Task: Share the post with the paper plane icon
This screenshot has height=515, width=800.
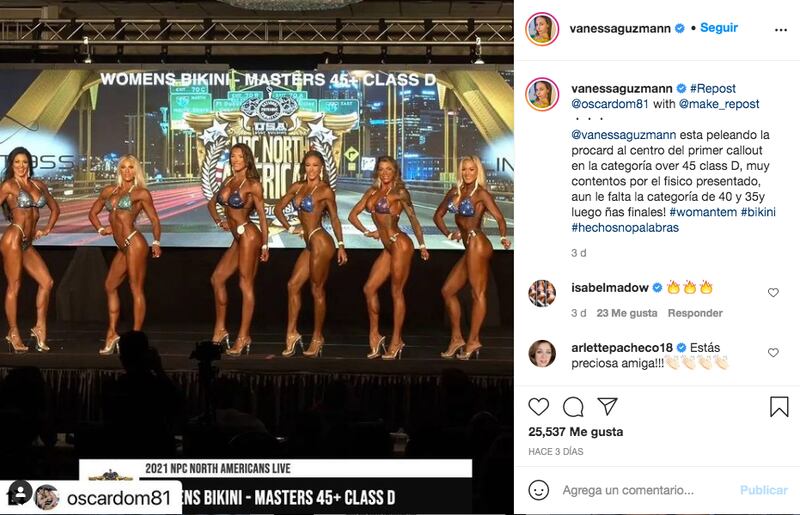Action: click(608, 406)
